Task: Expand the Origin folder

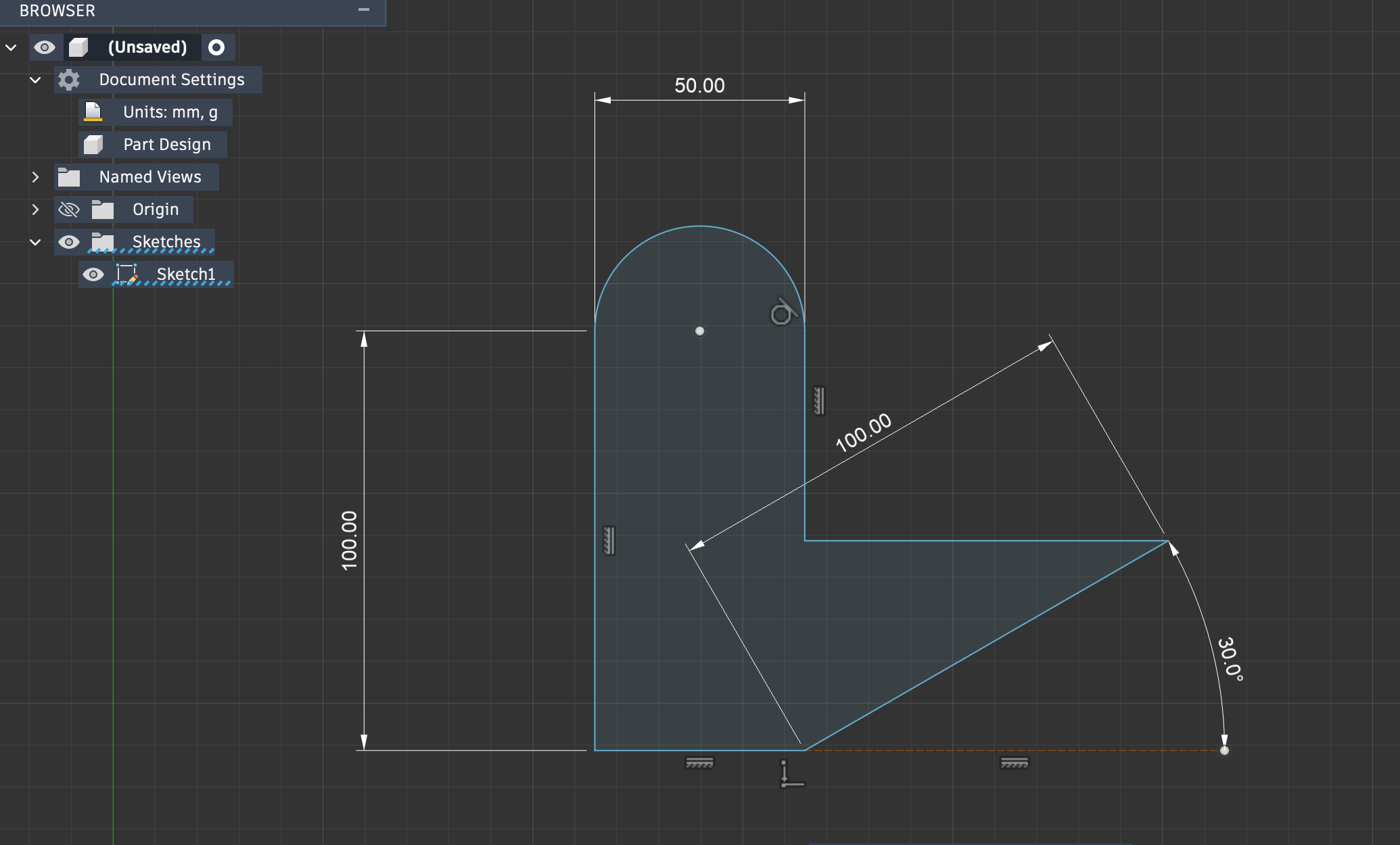Action: coord(35,210)
